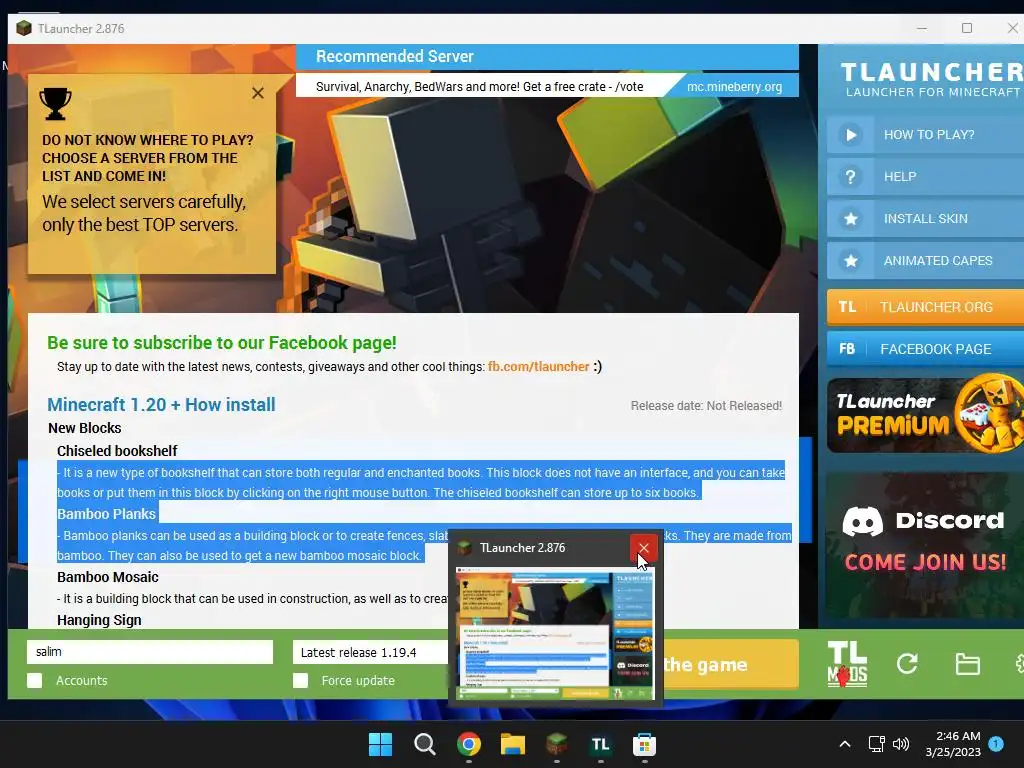Launch Google Chrome from the taskbar
The image size is (1024, 768).
click(x=469, y=744)
